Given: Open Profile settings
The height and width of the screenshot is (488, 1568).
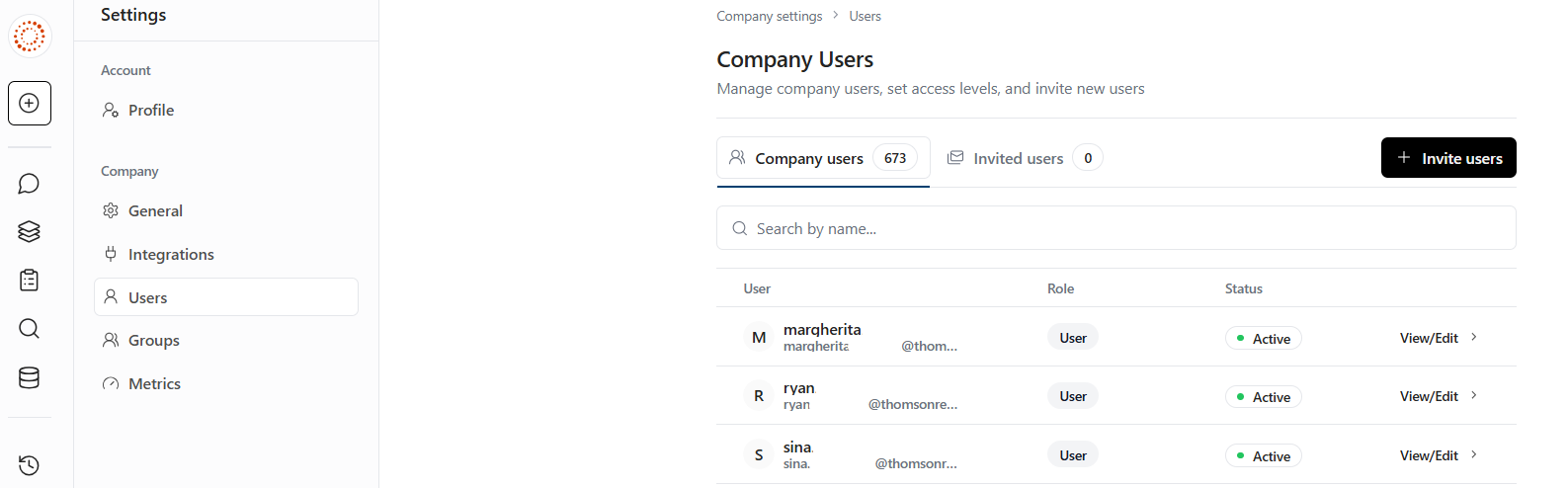Looking at the screenshot, I should point(150,110).
